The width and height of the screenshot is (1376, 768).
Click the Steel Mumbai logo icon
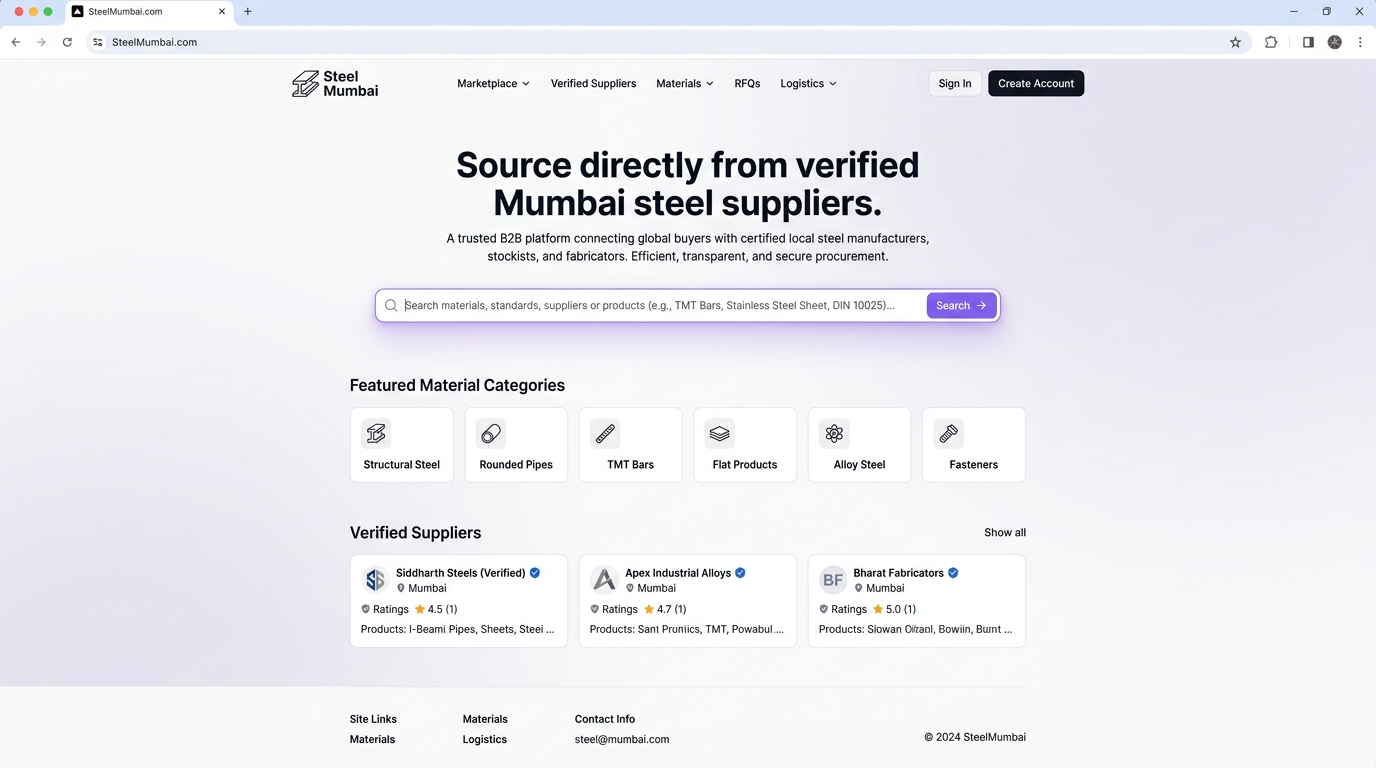pyautogui.click(x=305, y=84)
